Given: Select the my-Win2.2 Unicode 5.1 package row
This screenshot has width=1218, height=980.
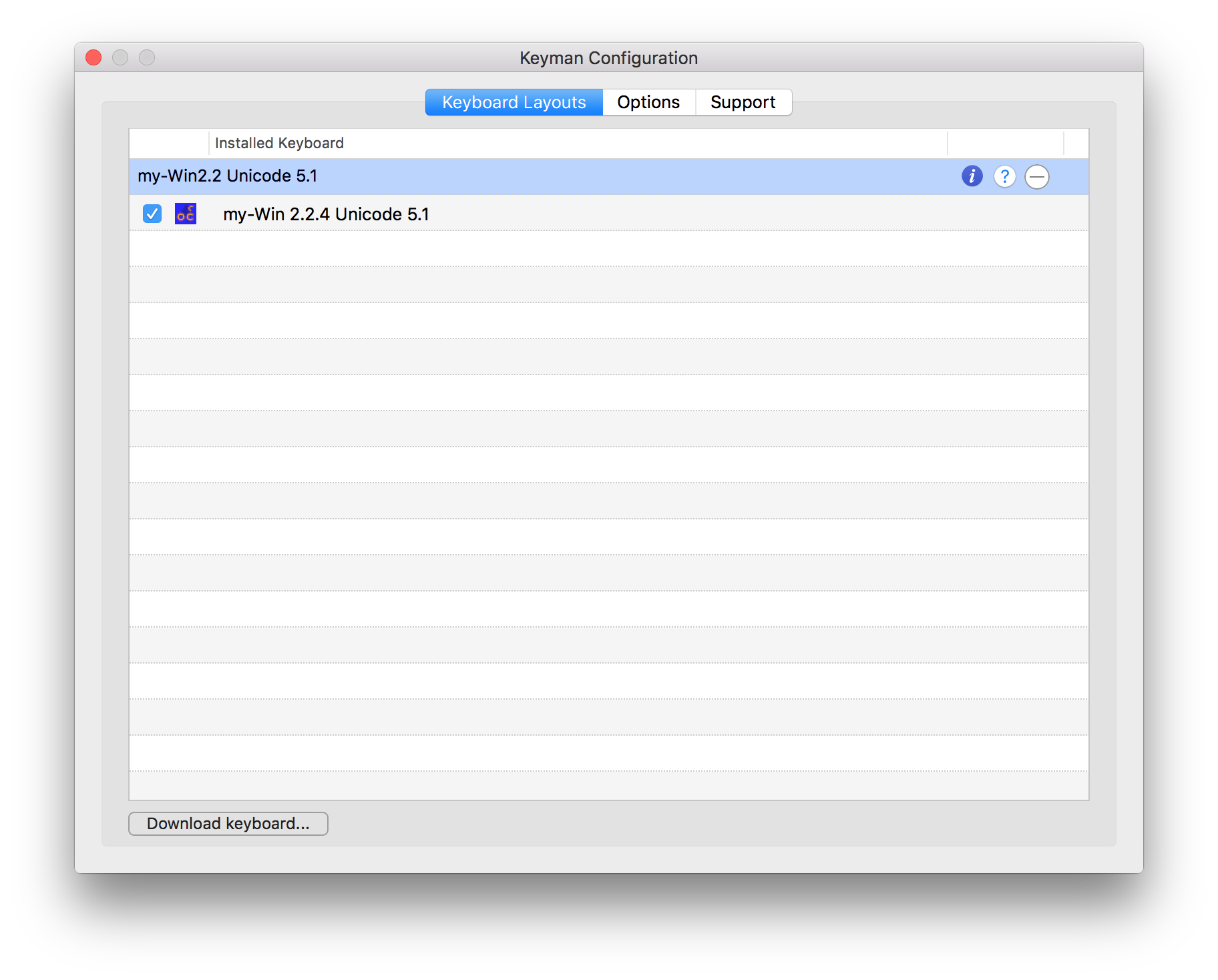Looking at the screenshot, I should (x=608, y=176).
